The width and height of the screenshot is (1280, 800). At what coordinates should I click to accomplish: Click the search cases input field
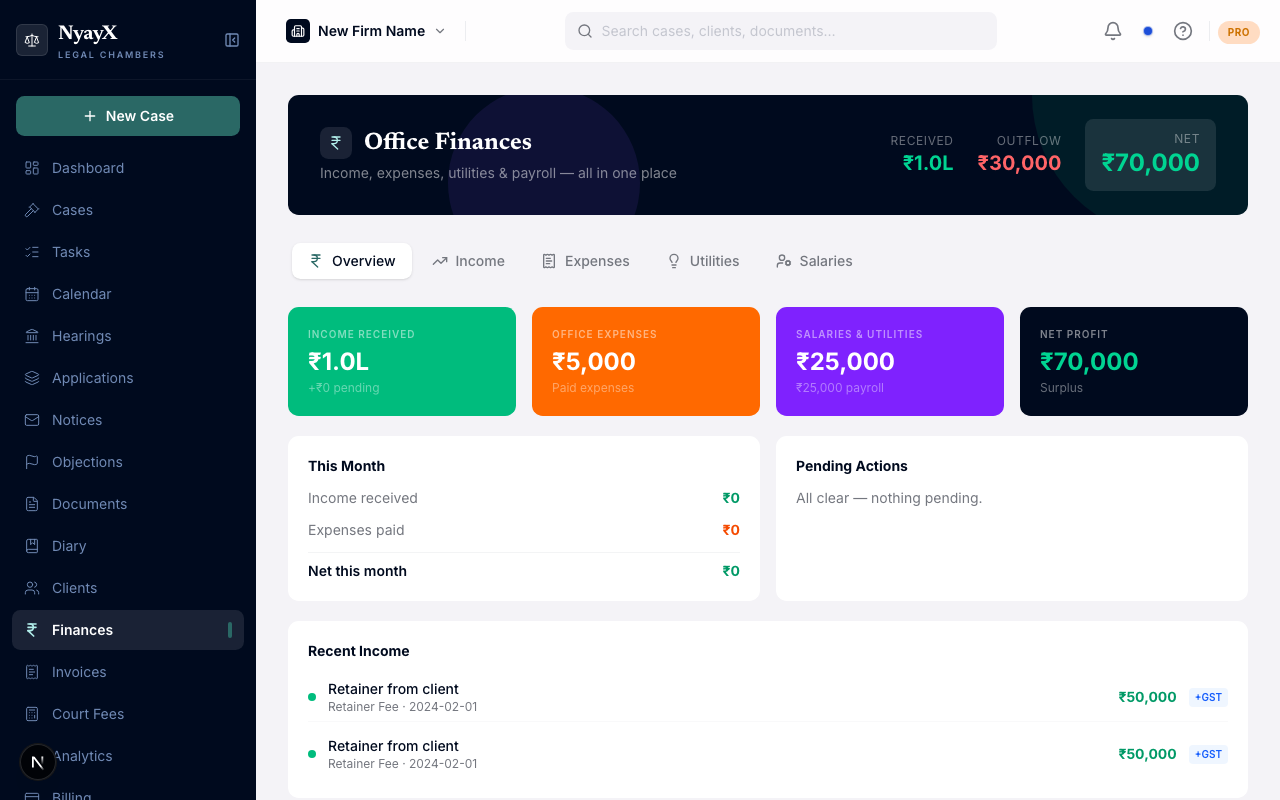pos(780,31)
